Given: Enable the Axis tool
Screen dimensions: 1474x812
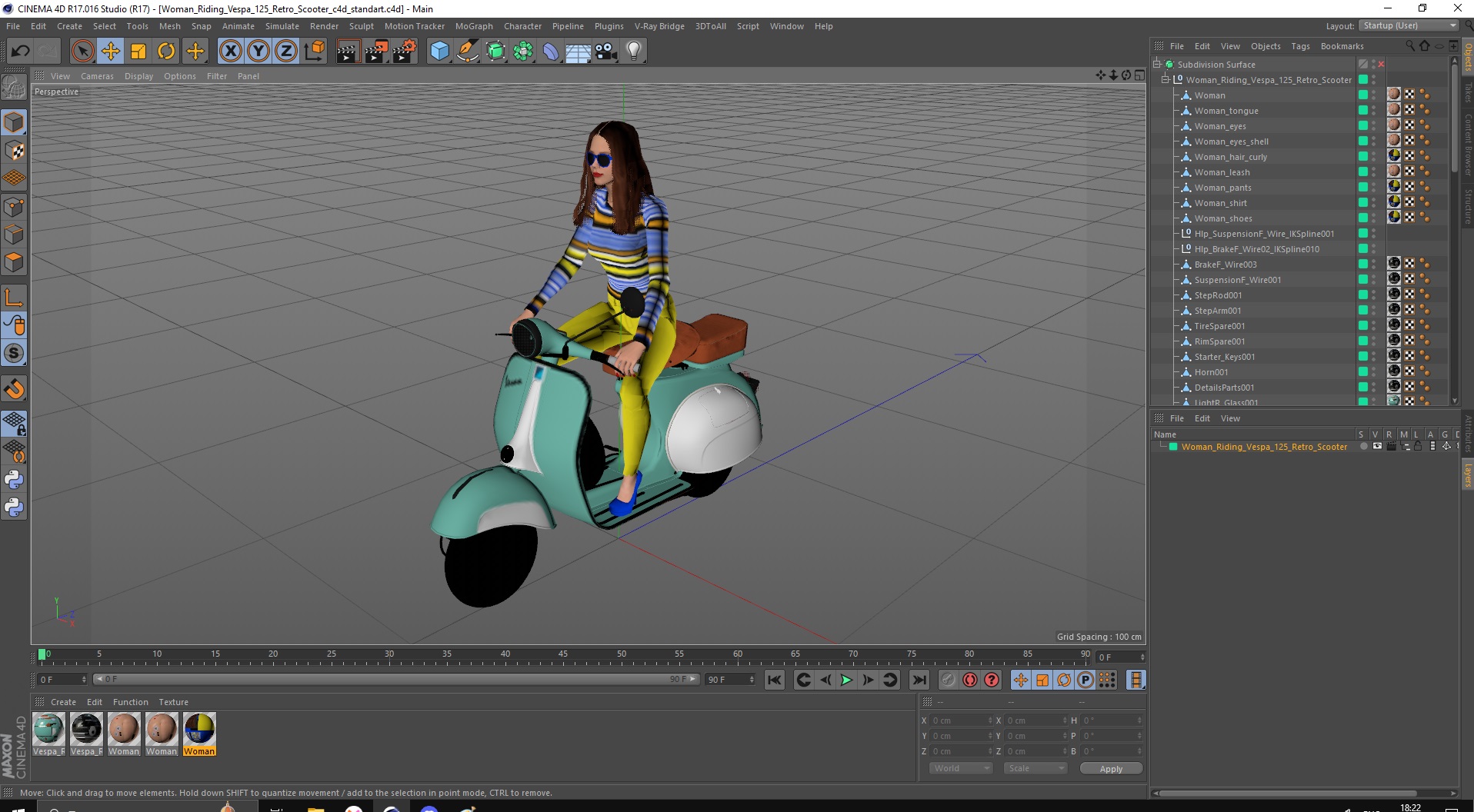Looking at the screenshot, I should pyautogui.click(x=14, y=298).
